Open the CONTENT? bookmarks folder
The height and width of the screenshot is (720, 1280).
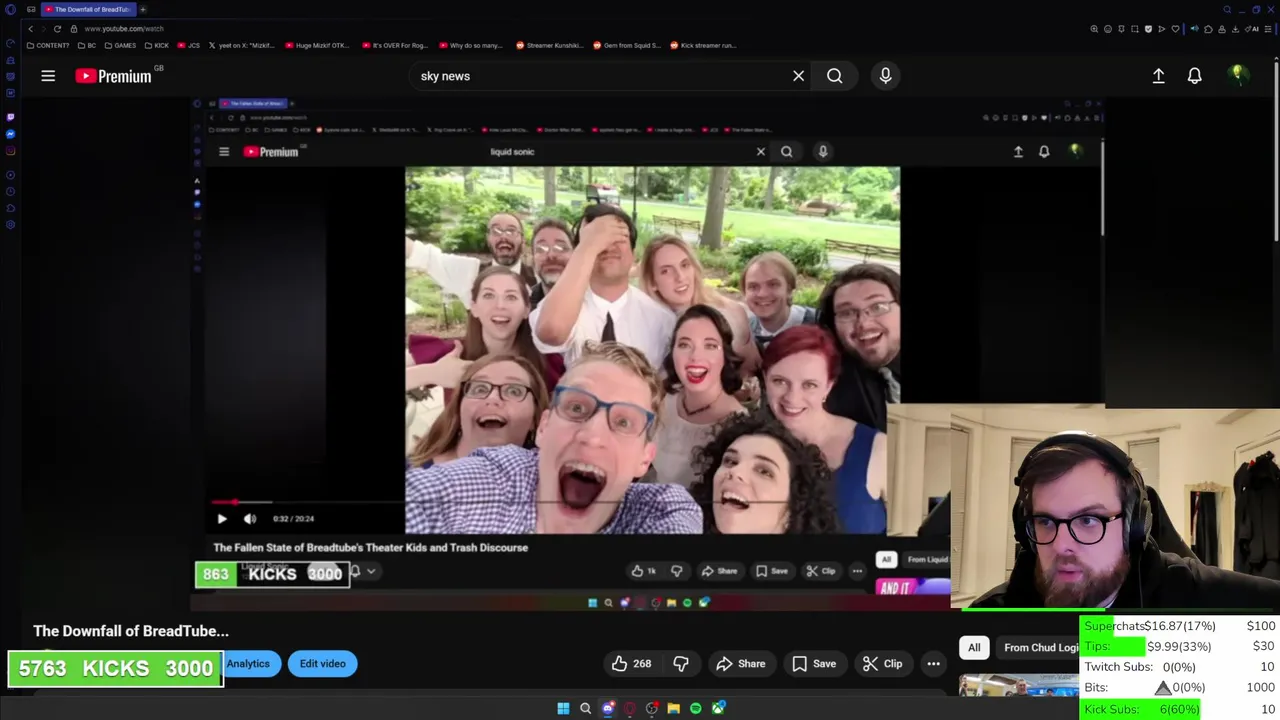[x=48, y=45]
